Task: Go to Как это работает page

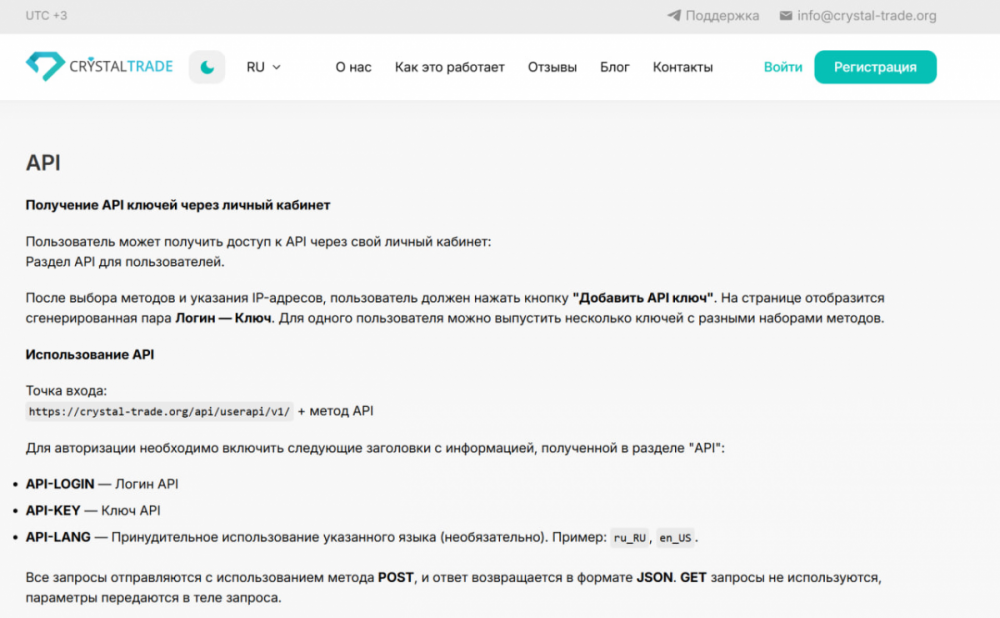Action: pos(449,67)
